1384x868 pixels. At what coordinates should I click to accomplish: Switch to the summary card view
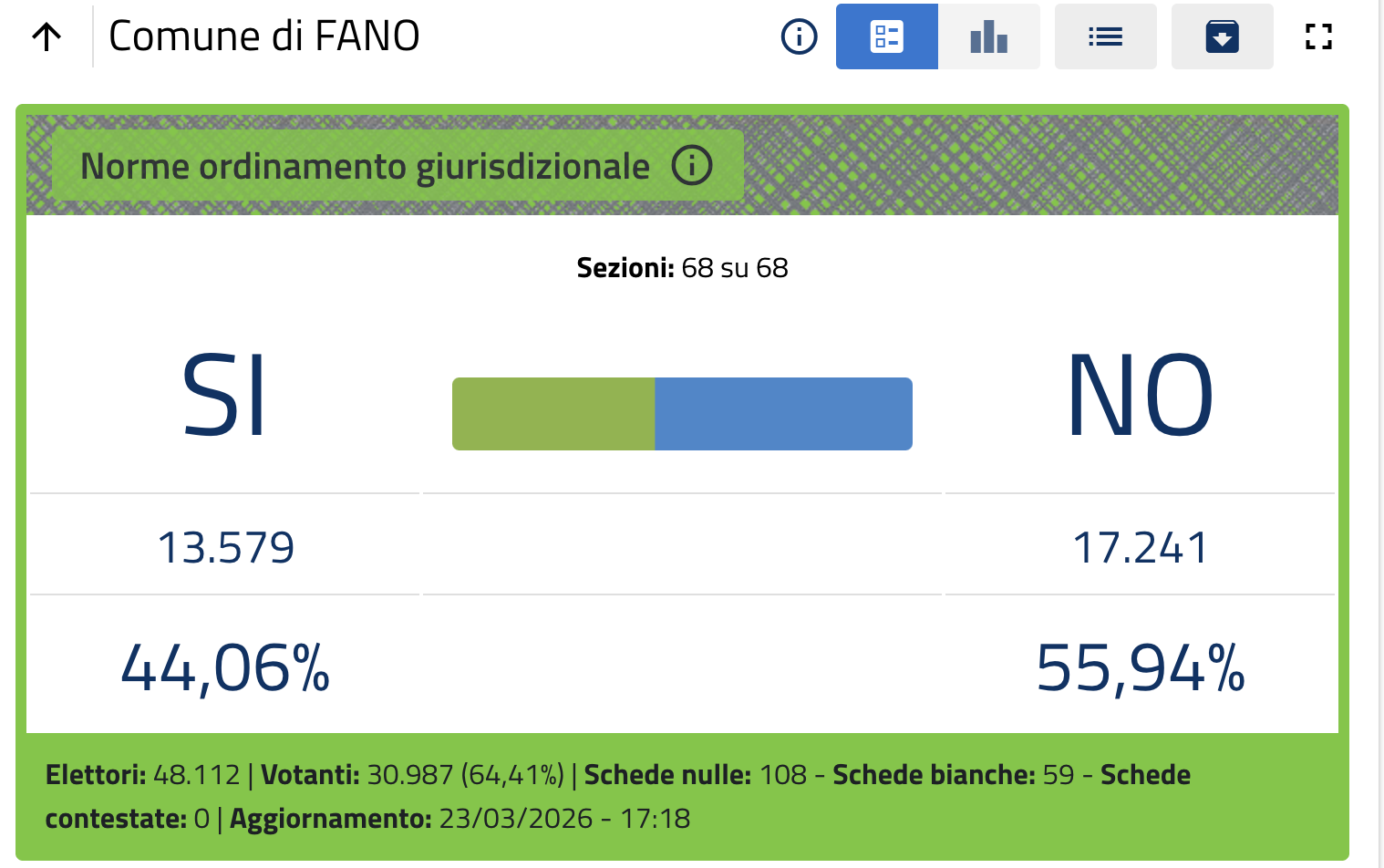pyautogui.click(x=886, y=36)
